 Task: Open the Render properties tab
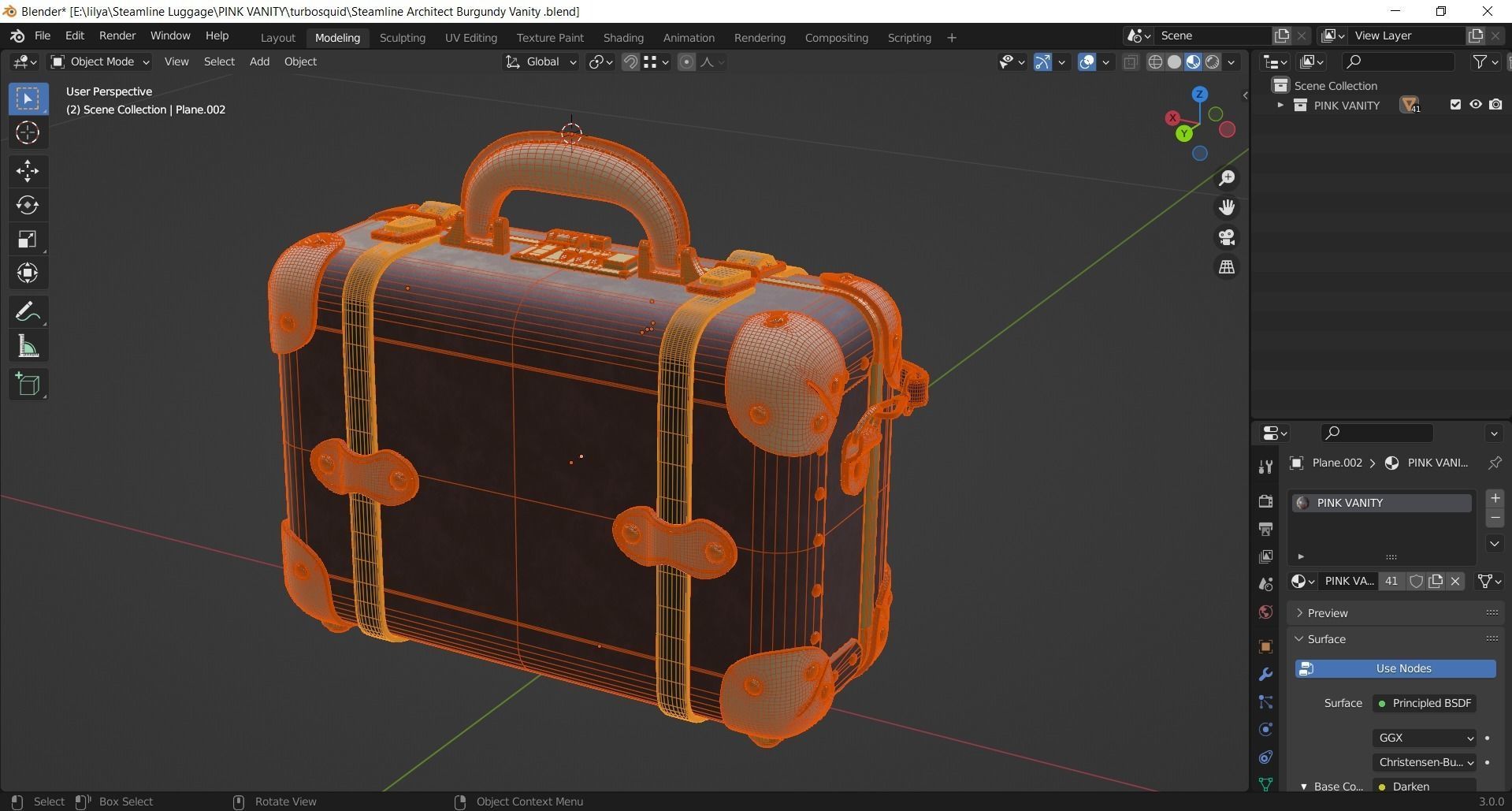1265,501
